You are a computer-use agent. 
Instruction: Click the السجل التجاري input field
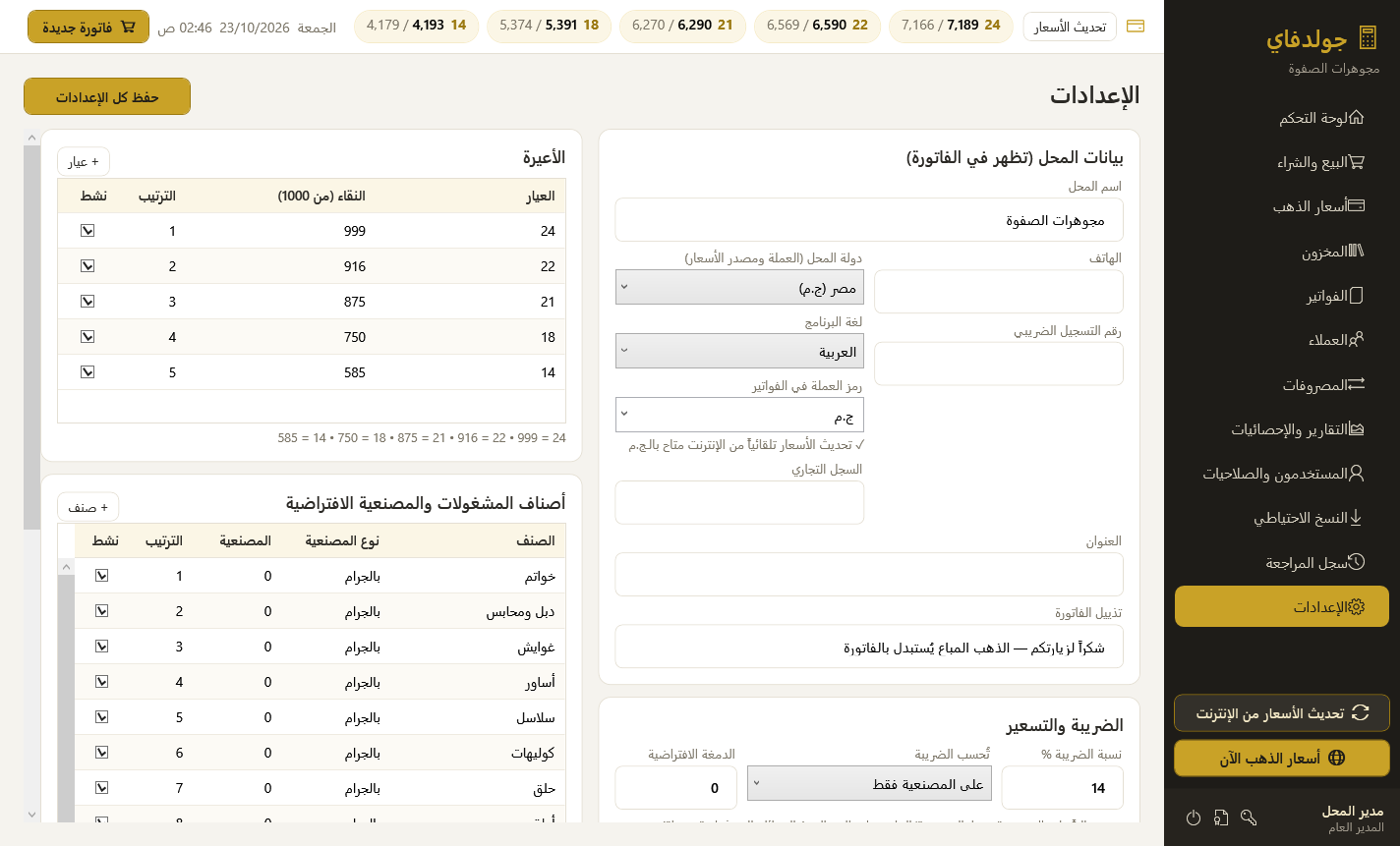[x=739, y=502]
